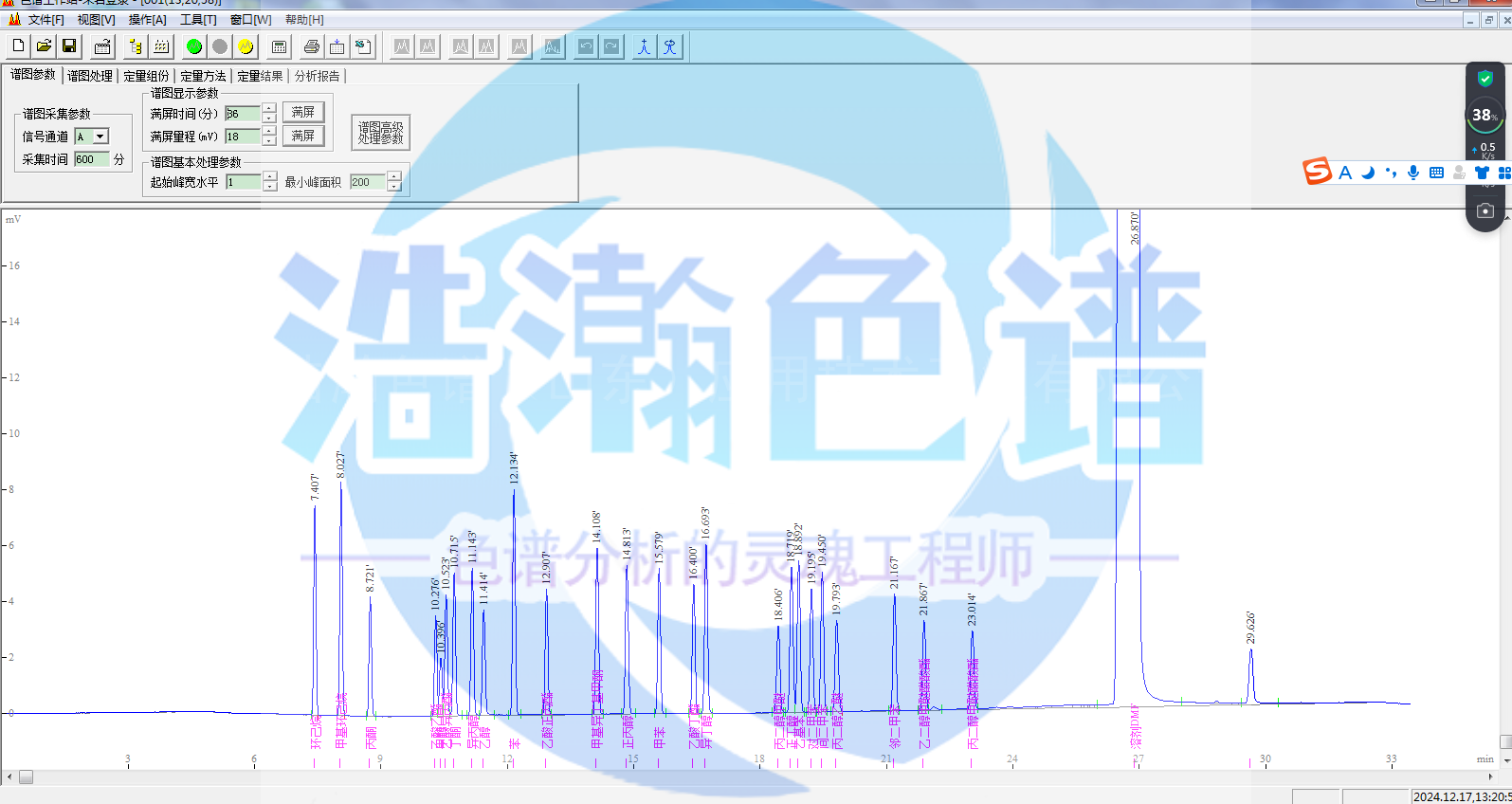Save using the floppy disk icon
1512x804 pixels.
69,46
